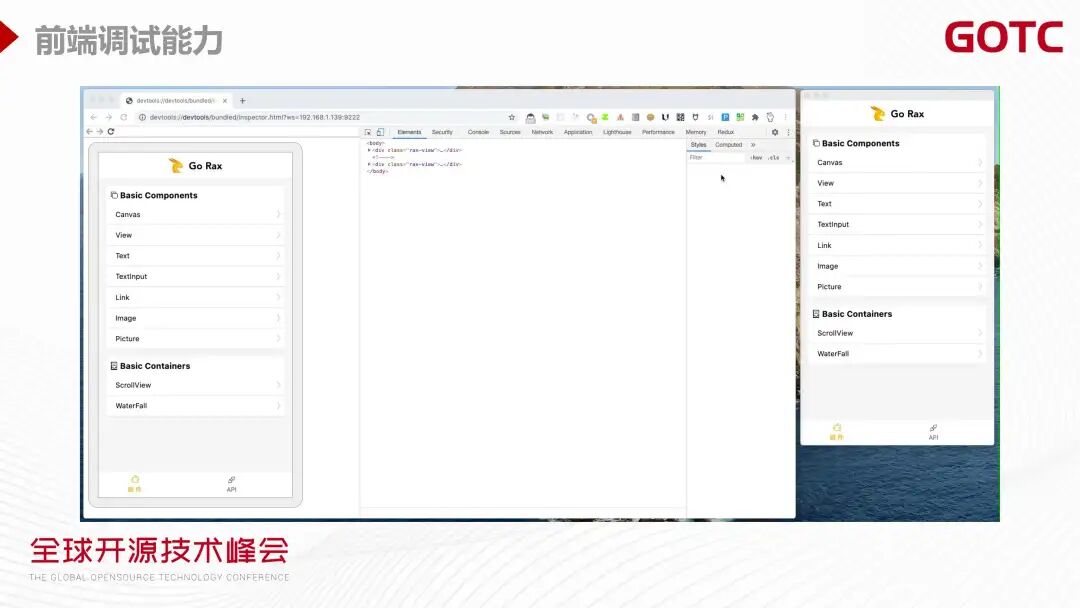1080x608 pixels.
Task: Open the Image item in DevTools preview
Action: click(x=196, y=318)
